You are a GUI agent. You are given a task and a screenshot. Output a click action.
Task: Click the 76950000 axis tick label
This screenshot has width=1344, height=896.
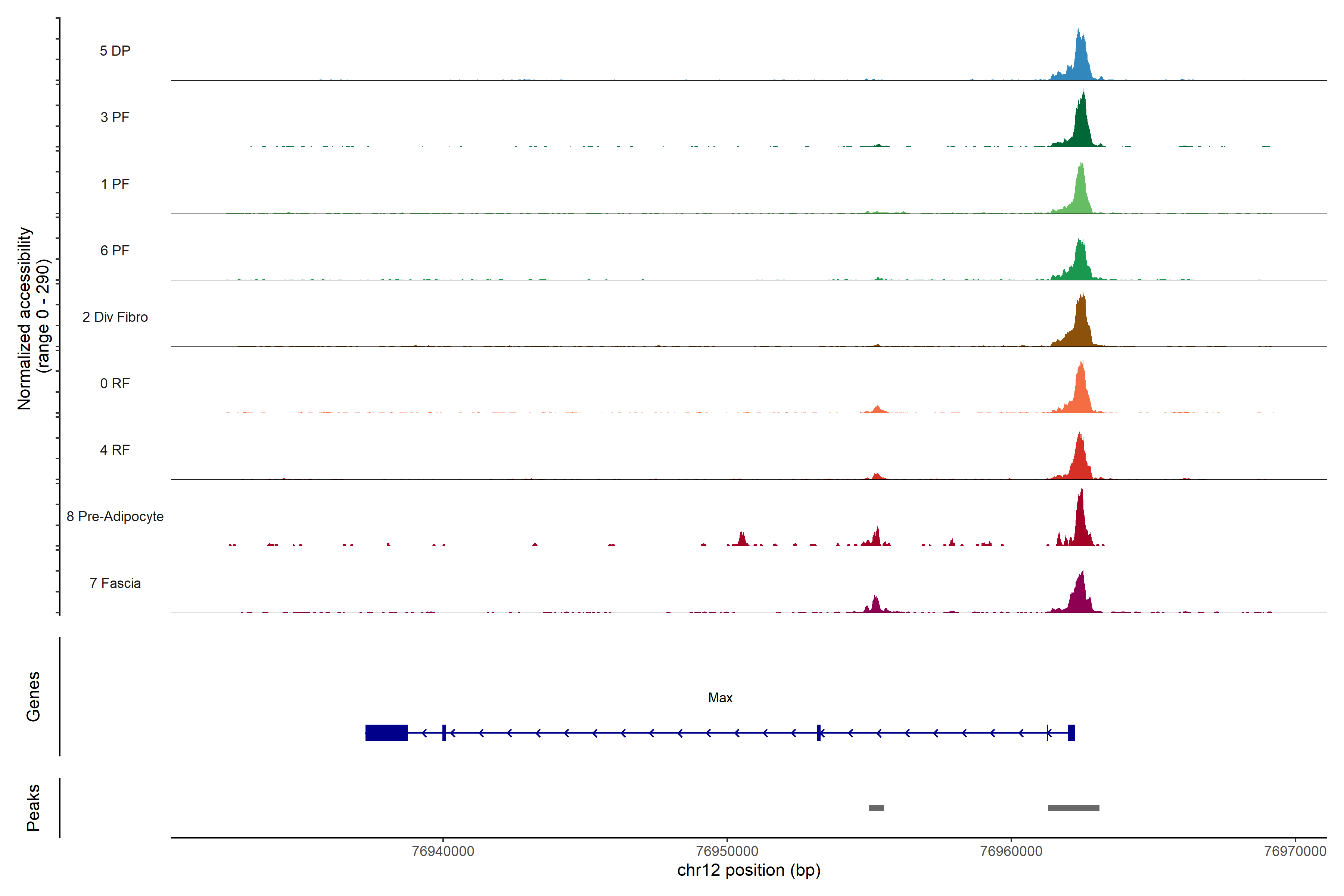coord(727,852)
